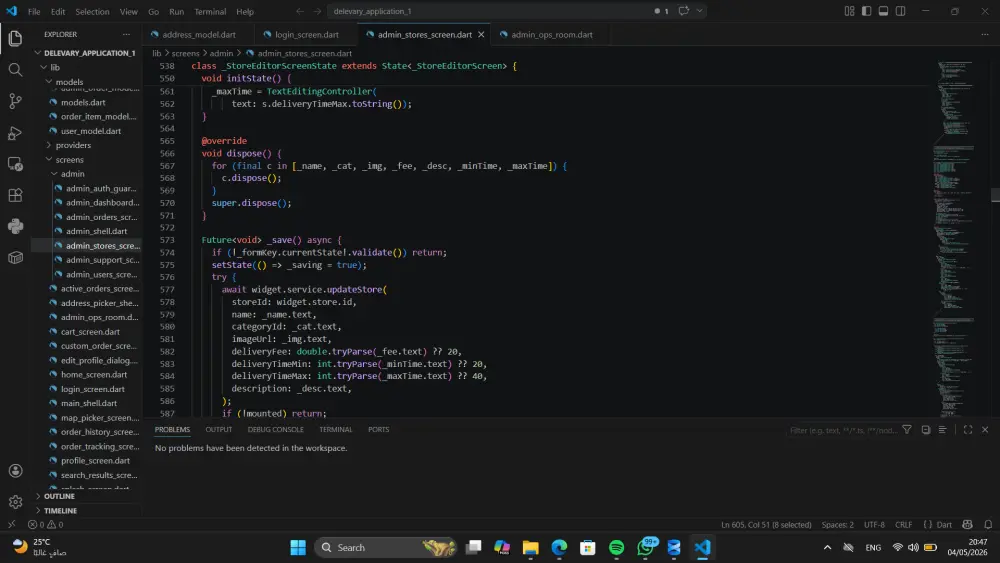Open the TERMINAL panel tab

click(335, 430)
